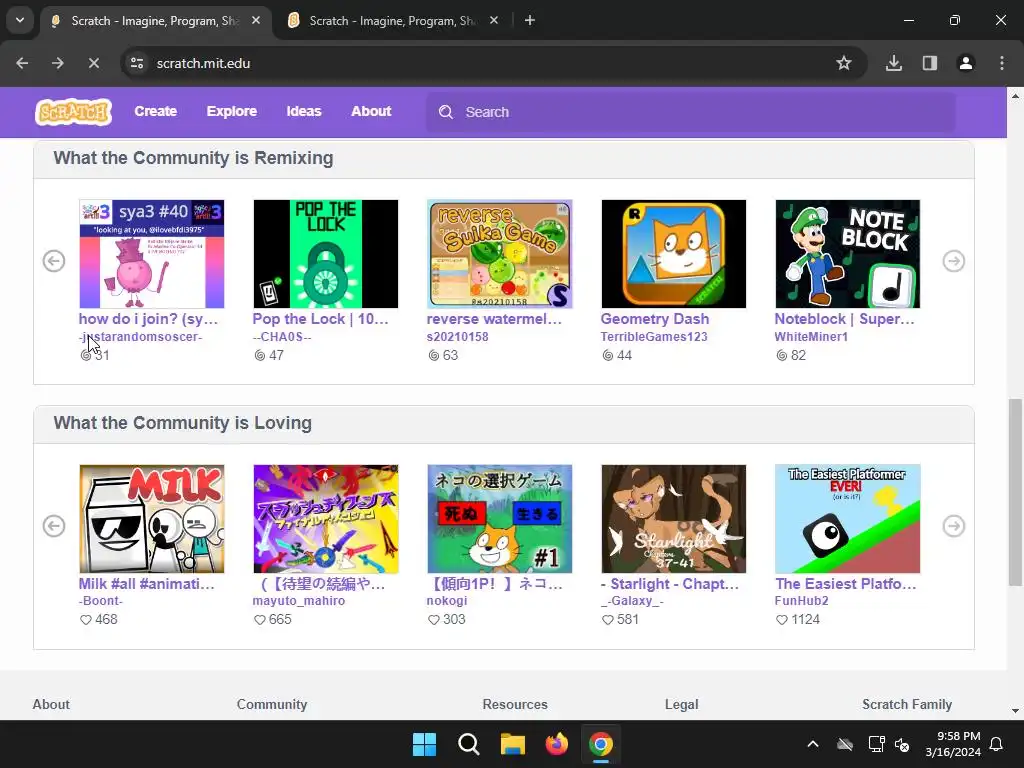Click the heart icon beside 1124 loves
The width and height of the screenshot is (1024, 768).
[x=782, y=620]
